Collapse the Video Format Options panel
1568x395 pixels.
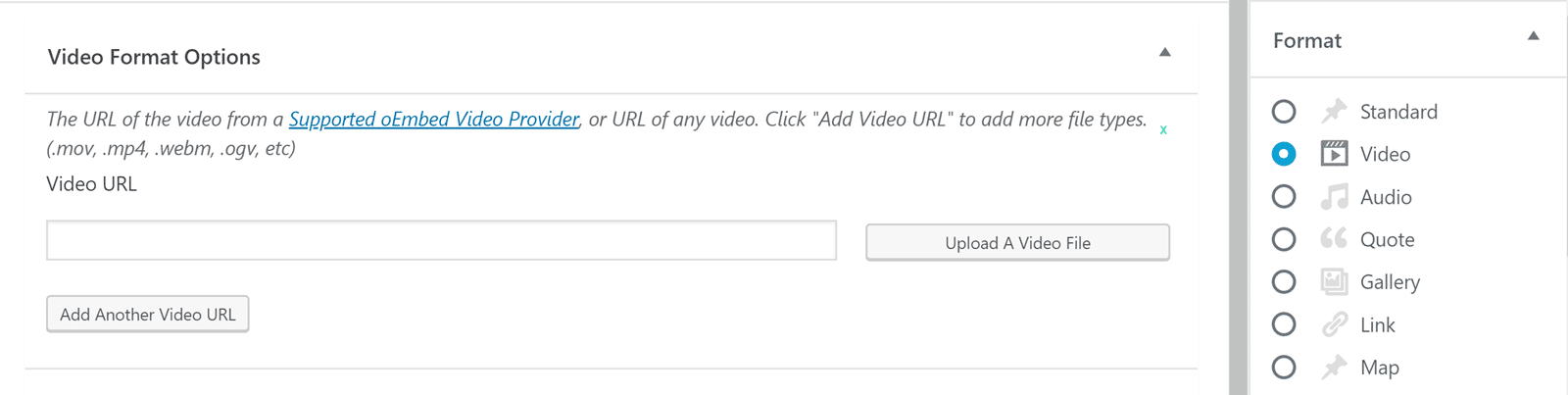[x=1165, y=53]
